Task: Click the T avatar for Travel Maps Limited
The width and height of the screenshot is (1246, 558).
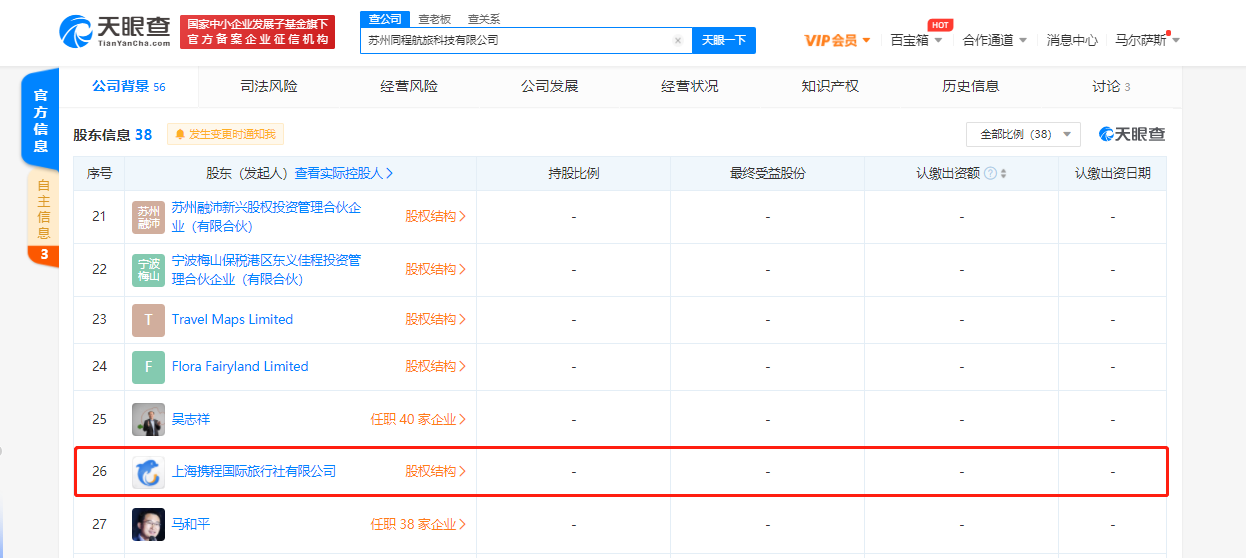Action: click(148, 320)
